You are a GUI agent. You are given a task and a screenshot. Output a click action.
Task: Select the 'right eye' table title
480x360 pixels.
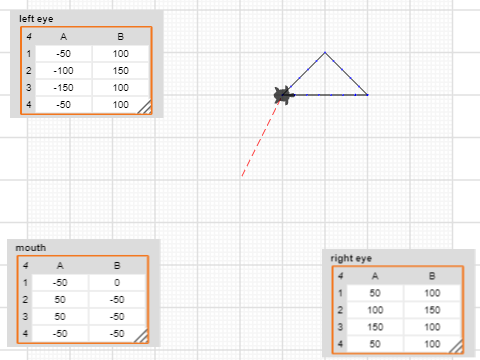pyautogui.click(x=351, y=258)
